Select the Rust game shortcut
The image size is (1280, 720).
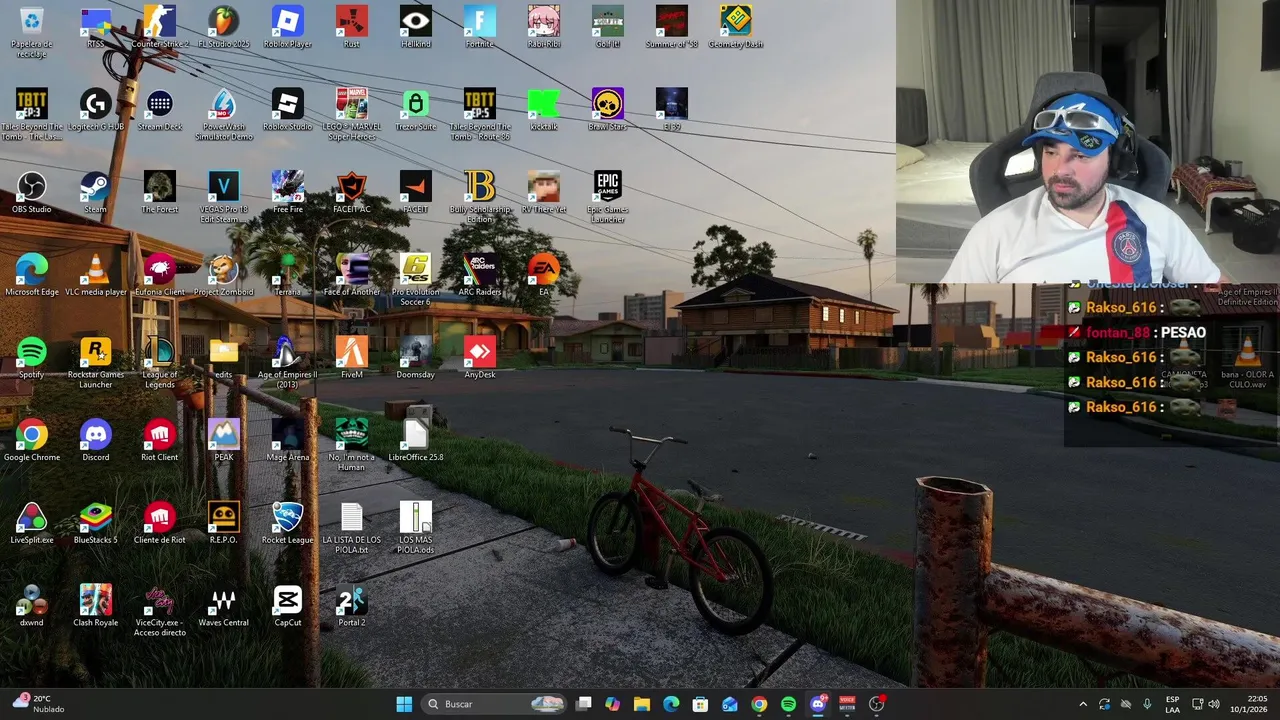[351, 28]
